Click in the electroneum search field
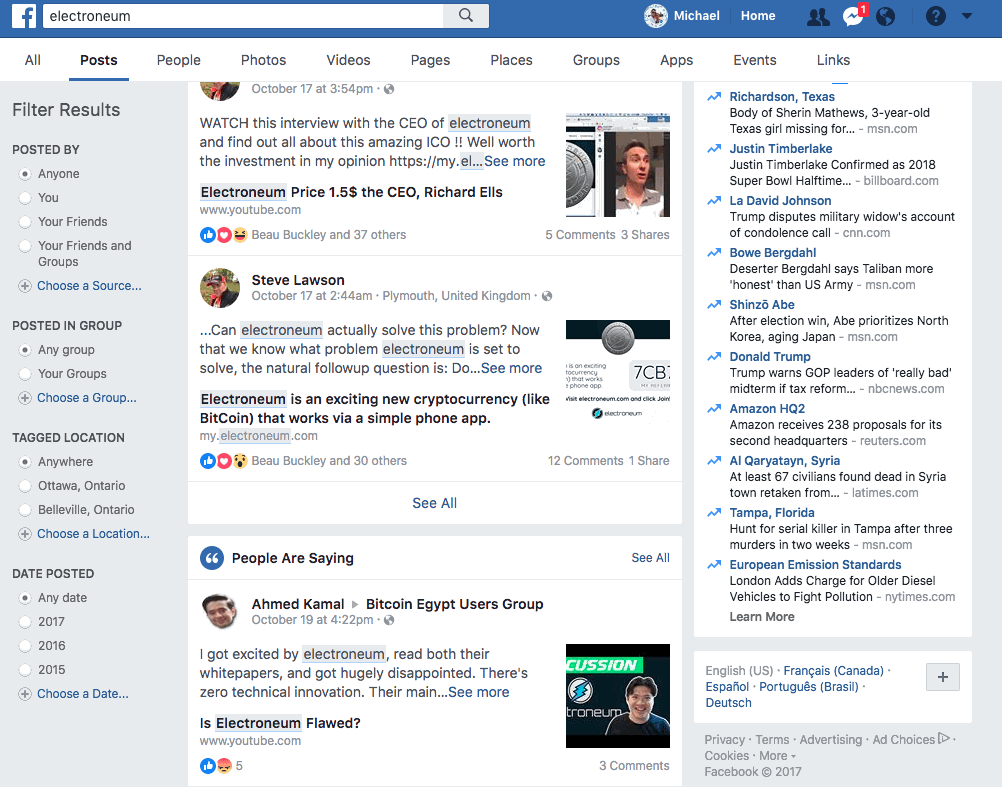This screenshot has width=1002, height=787. (x=243, y=16)
